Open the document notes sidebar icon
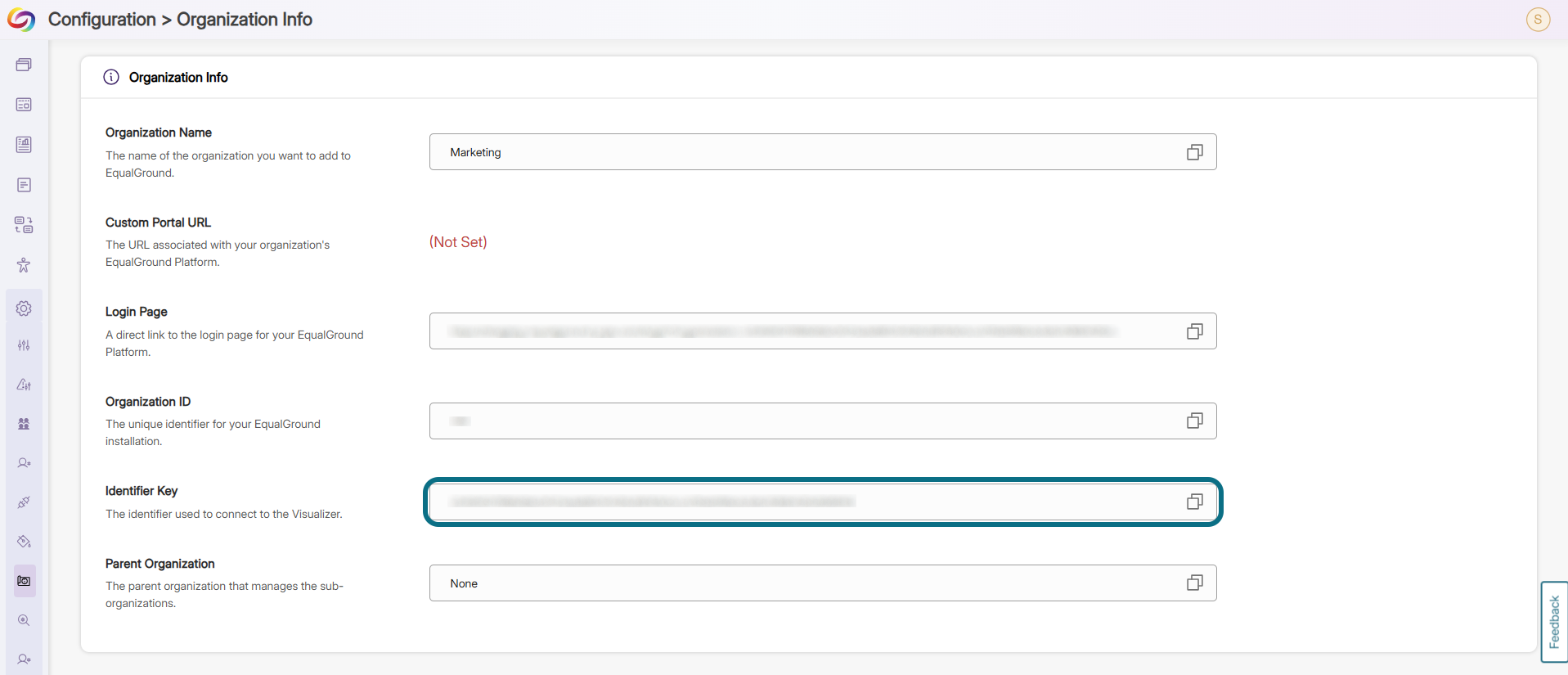Image resolution: width=1568 pixels, height=675 pixels. 24,185
